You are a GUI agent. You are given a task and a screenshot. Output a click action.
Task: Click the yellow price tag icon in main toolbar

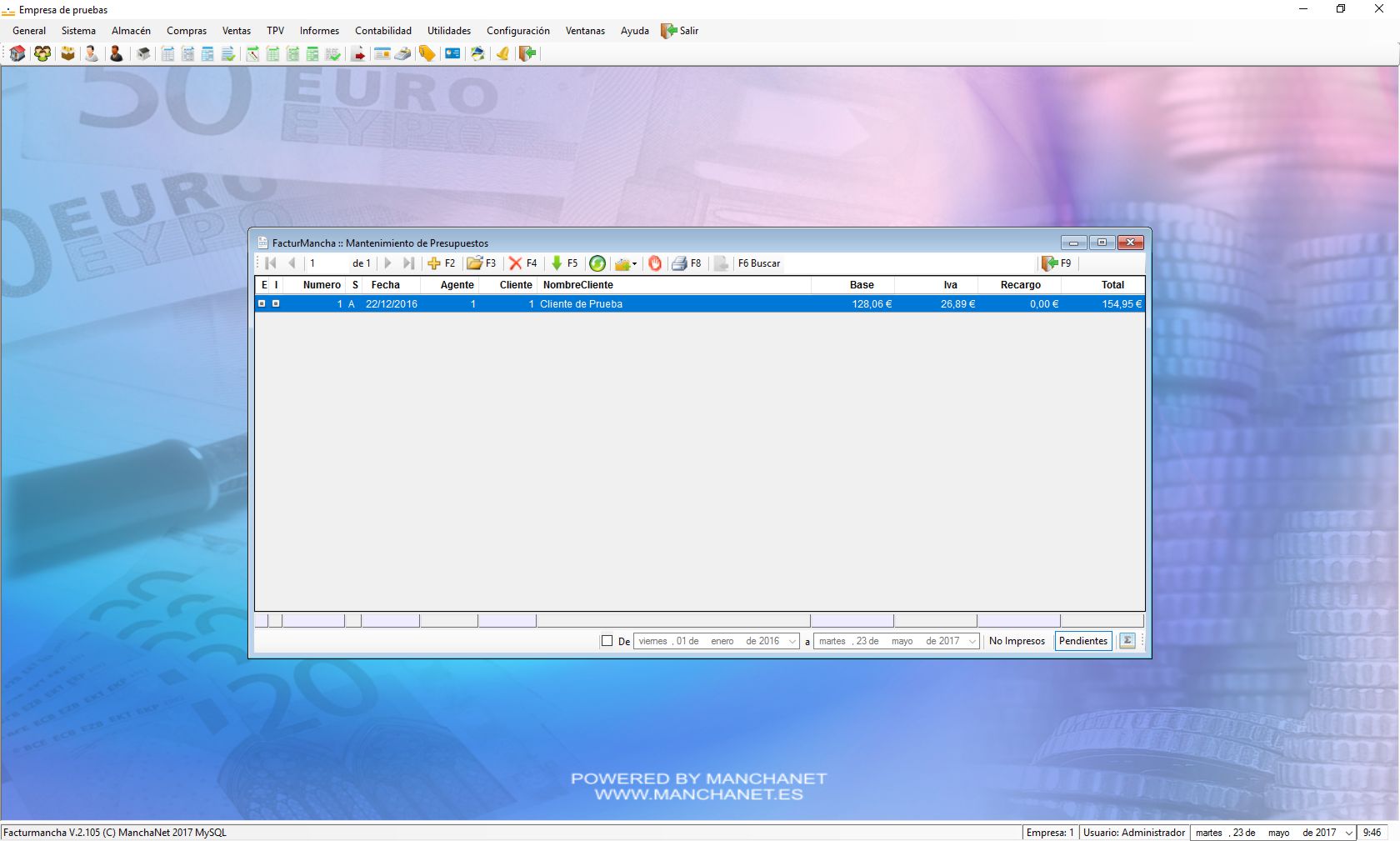click(x=427, y=53)
